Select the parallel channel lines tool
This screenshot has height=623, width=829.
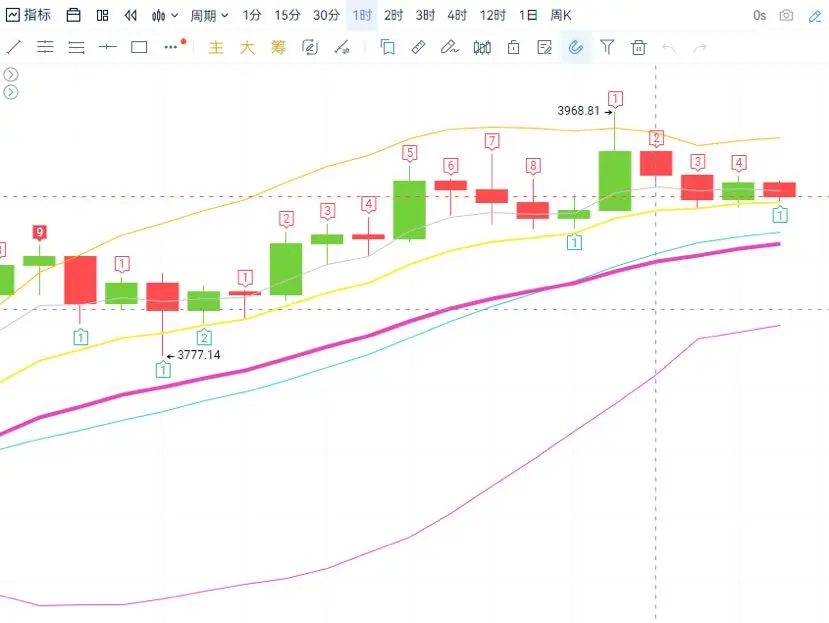[45, 48]
